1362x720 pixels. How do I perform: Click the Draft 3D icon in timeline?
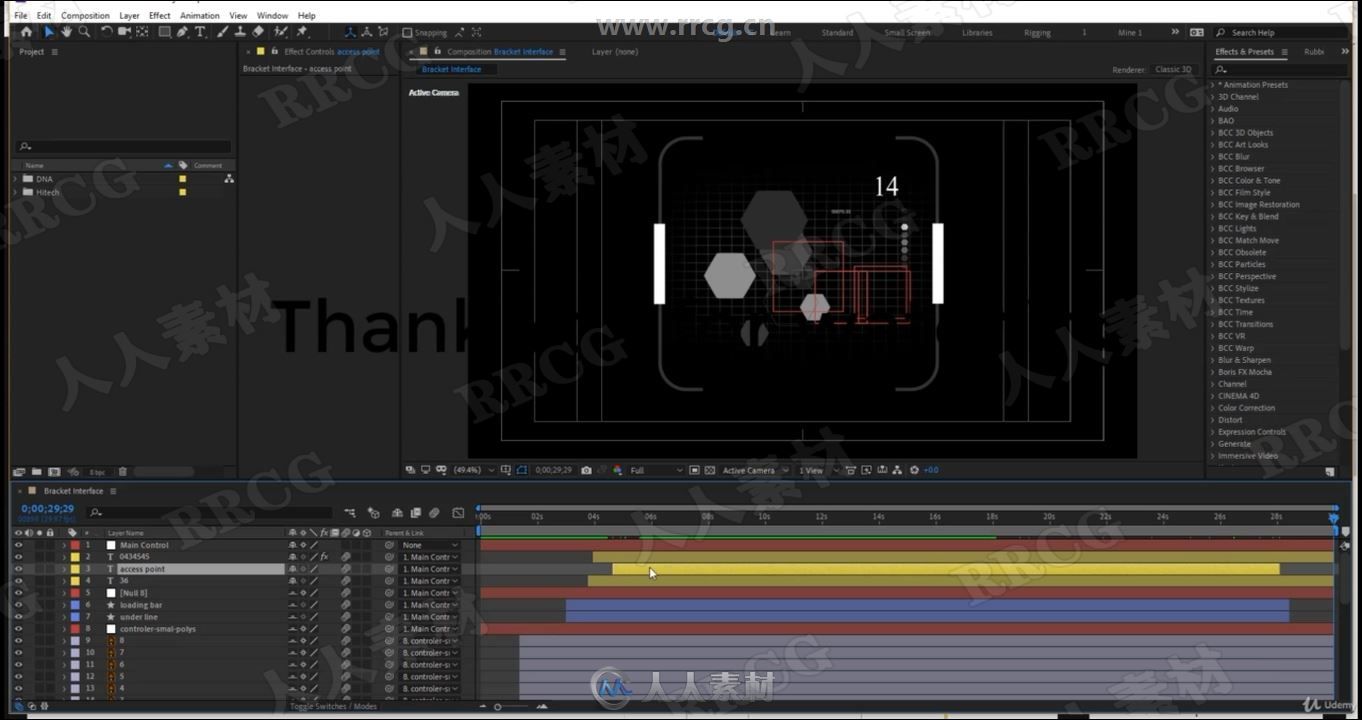(x=374, y=513)
